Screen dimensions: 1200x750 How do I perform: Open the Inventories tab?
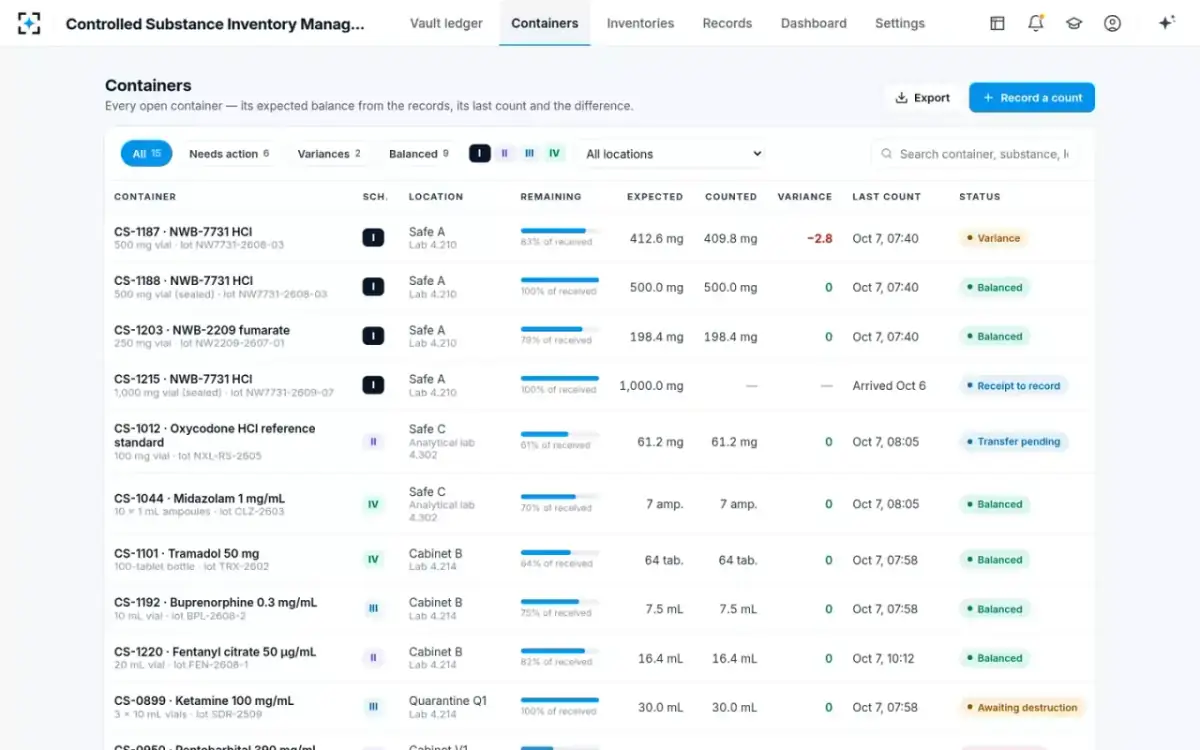click(640, 23)
